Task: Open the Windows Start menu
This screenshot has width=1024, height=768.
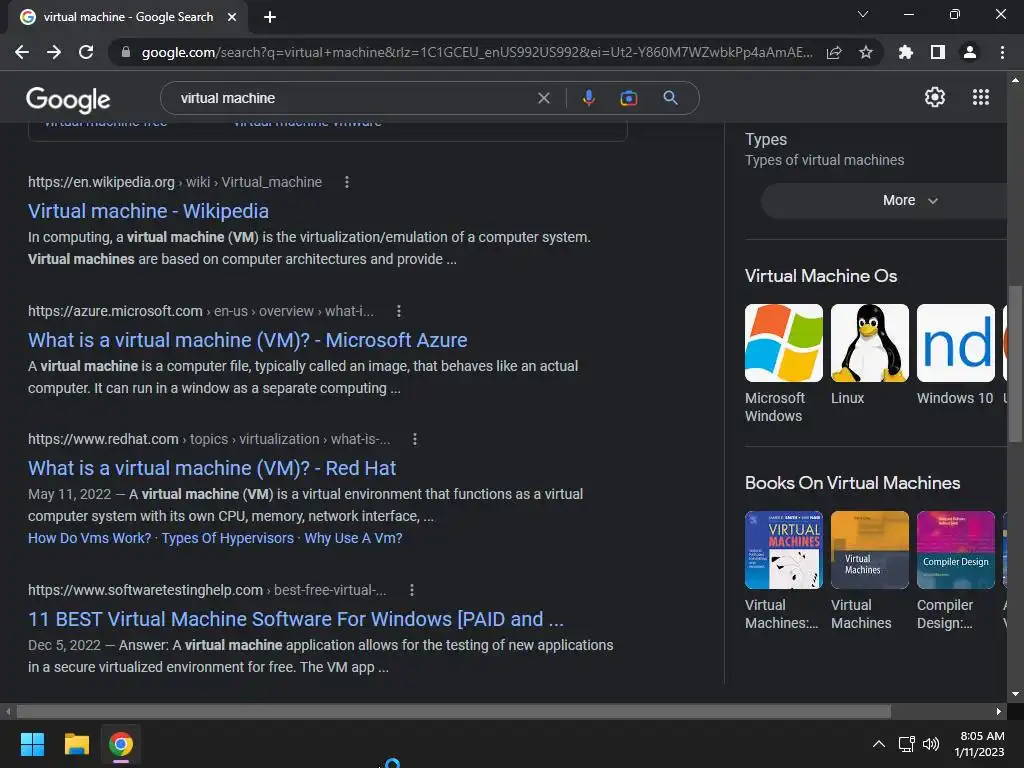Action: click(32, 744)
